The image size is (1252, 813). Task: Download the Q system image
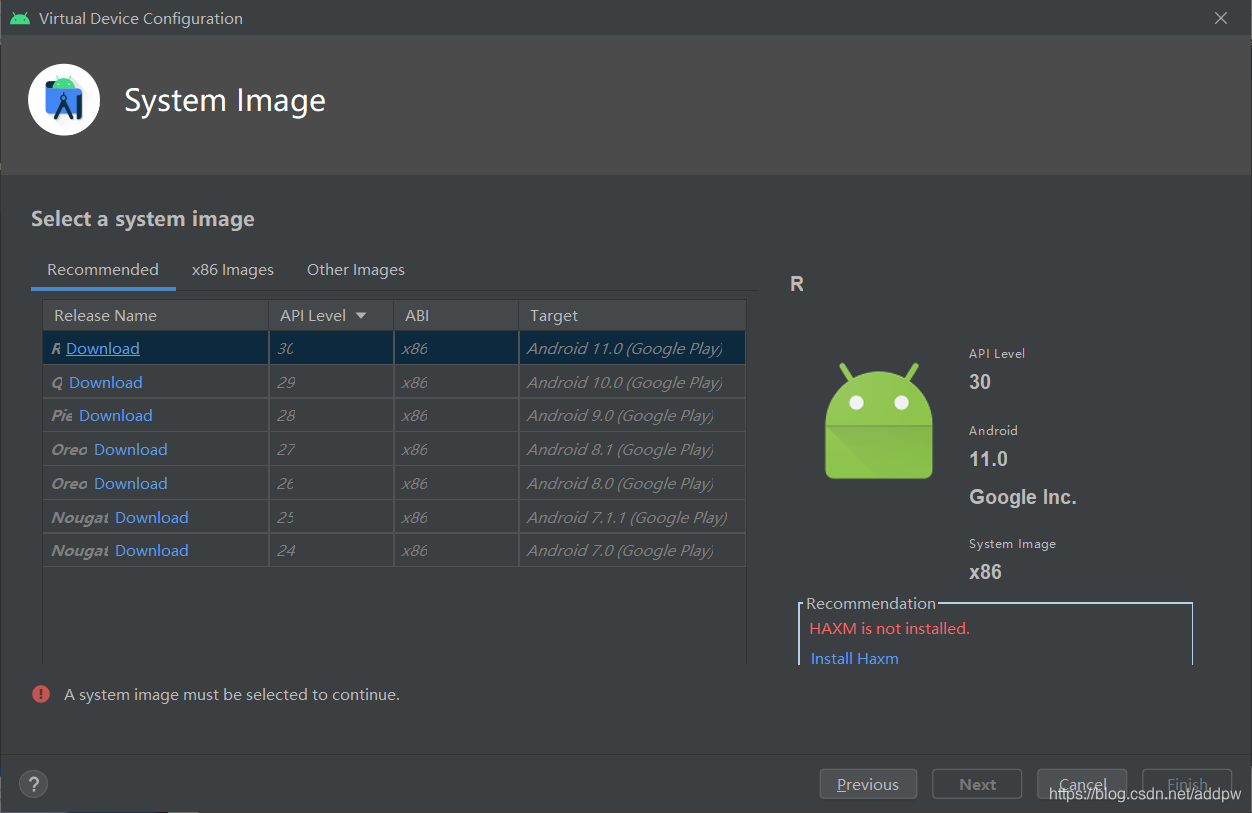(x=106, y=382)
